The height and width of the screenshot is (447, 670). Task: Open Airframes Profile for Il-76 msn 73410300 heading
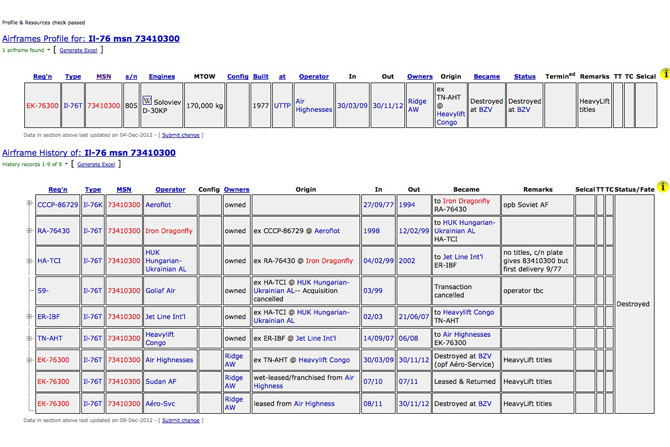[91, 38]
